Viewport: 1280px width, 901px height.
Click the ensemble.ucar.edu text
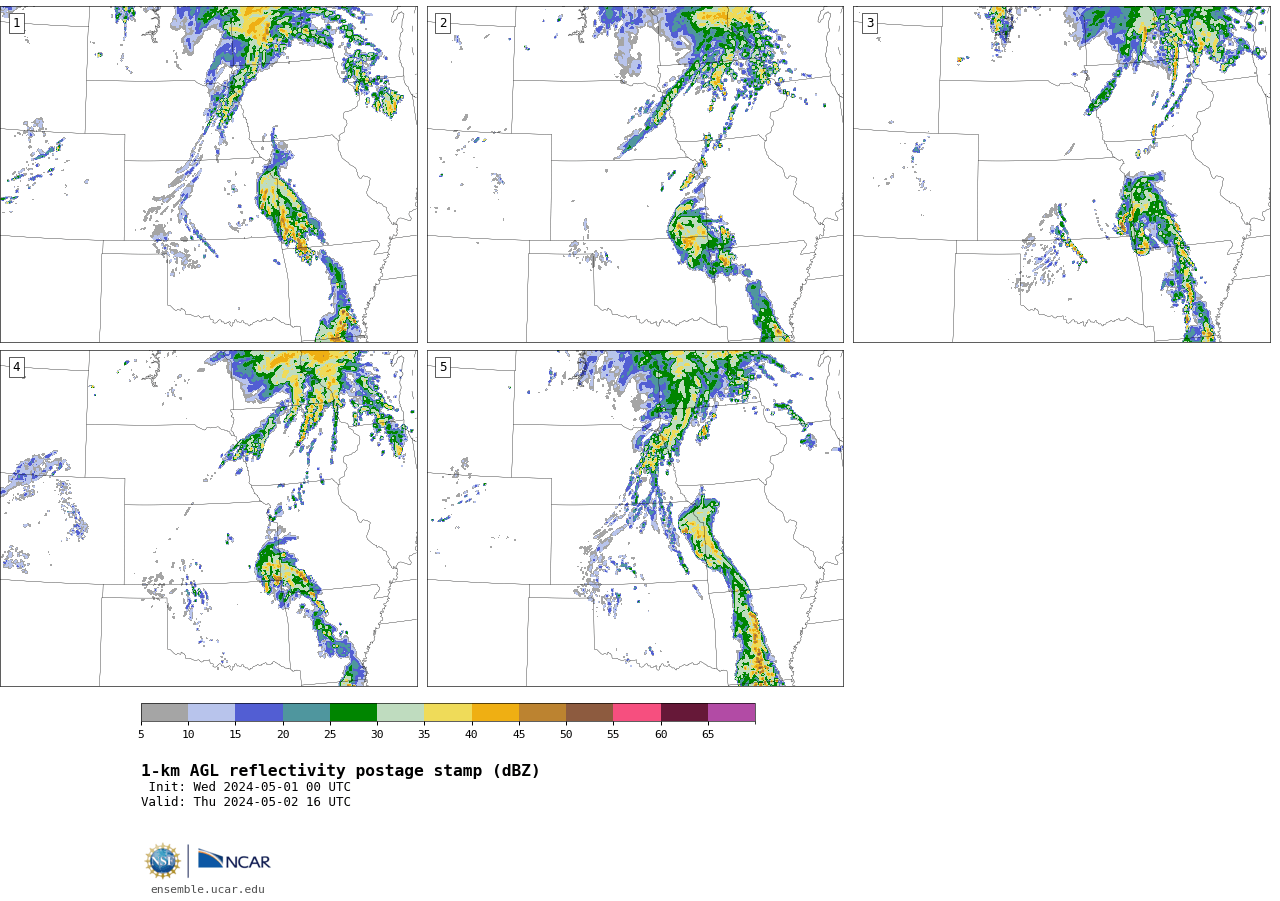[208, 890]
